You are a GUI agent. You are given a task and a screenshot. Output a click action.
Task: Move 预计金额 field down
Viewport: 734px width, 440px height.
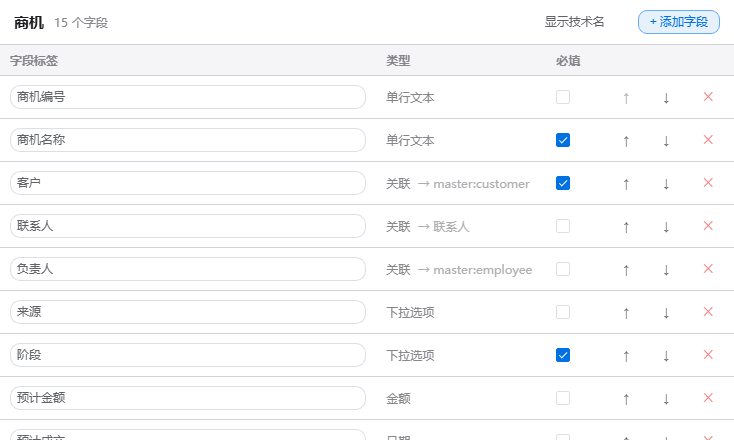666,399
